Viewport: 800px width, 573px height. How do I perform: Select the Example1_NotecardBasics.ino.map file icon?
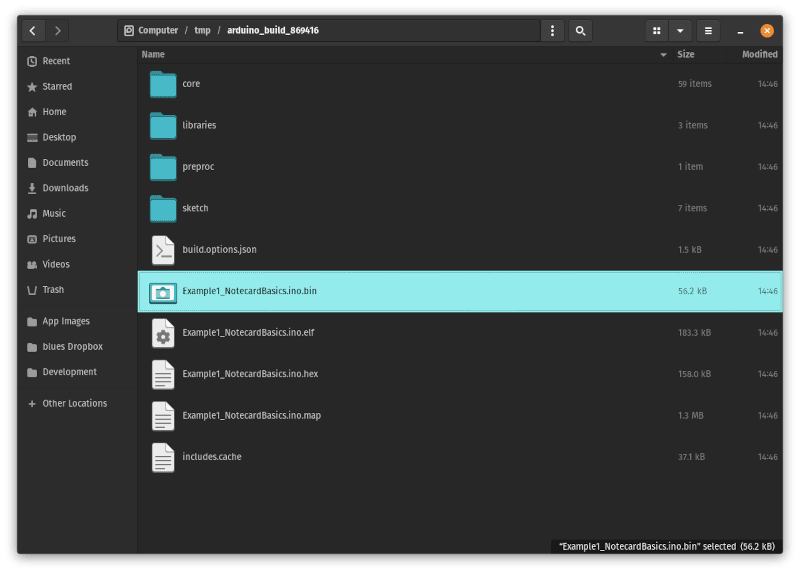163,416
